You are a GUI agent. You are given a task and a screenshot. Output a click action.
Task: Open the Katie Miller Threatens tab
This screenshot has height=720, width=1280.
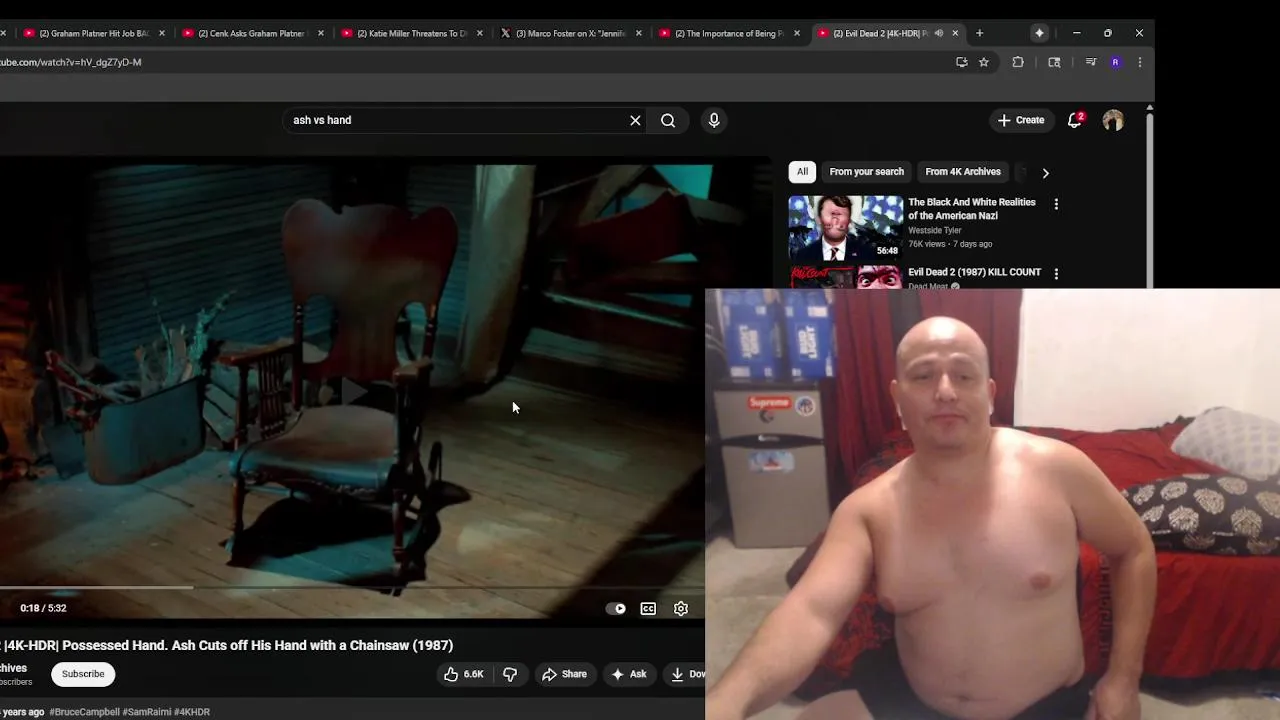pyautogui.click(x=410, y=33)
